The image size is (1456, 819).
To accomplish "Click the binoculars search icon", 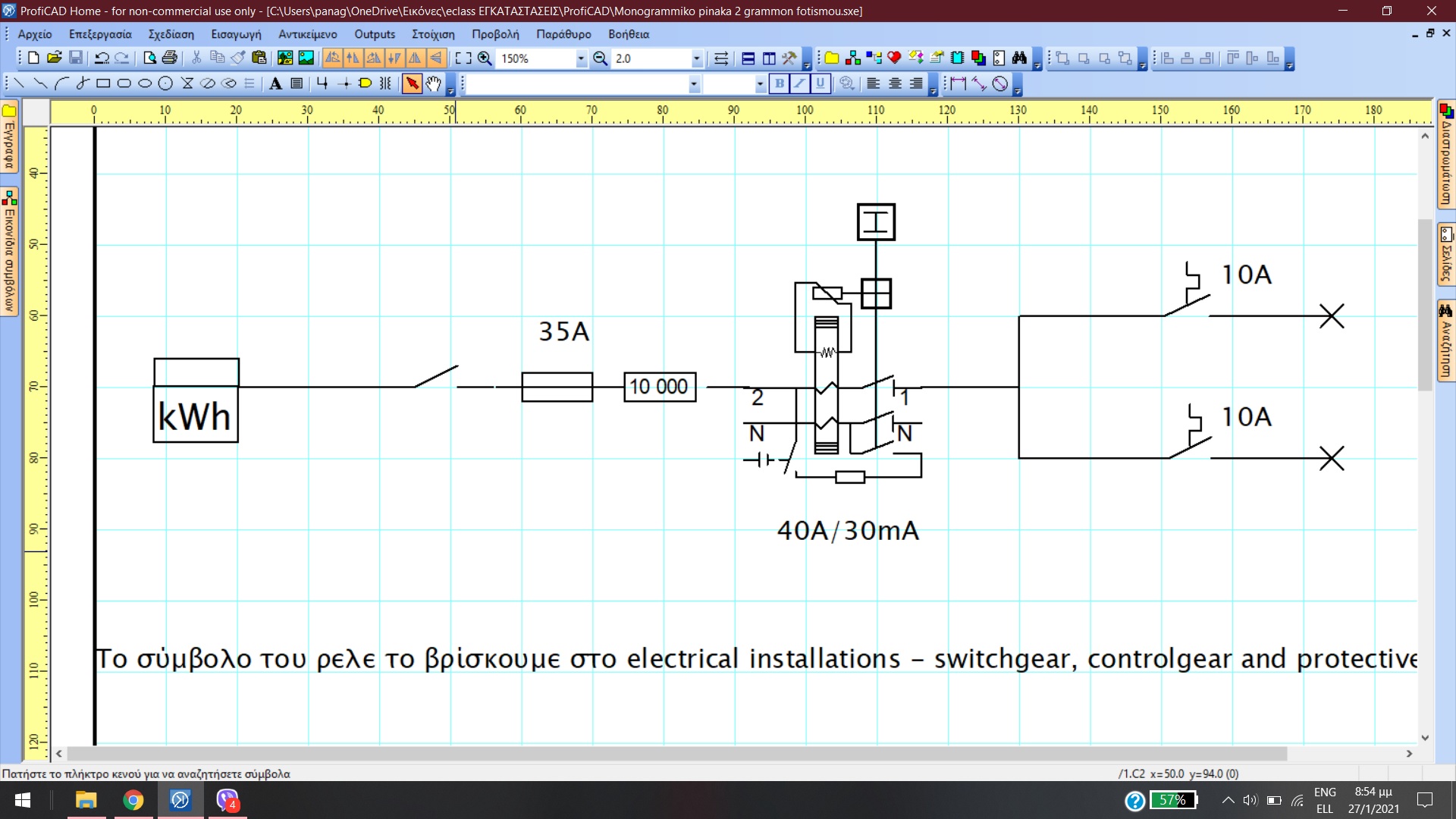I will (1019, 58).
